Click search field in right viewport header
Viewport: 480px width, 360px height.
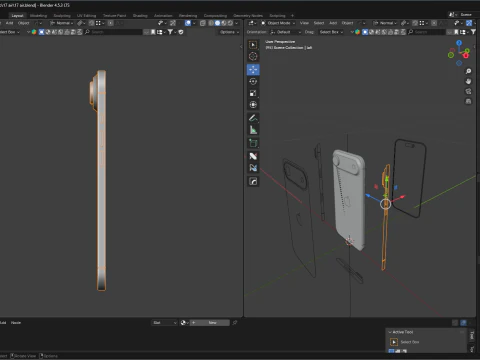(428, 32)
